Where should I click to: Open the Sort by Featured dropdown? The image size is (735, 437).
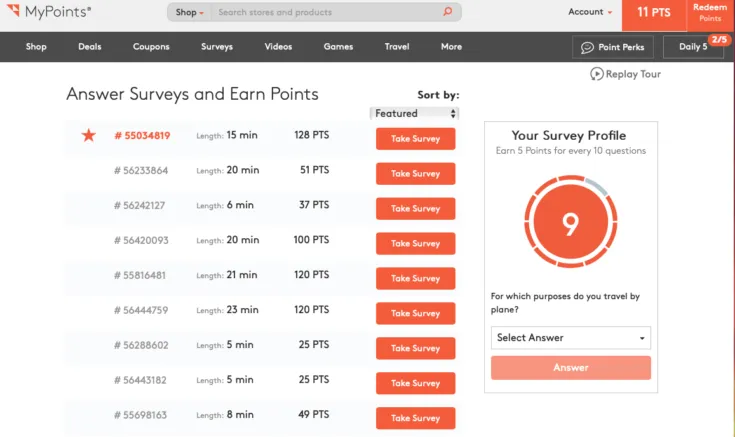(414, 114)
